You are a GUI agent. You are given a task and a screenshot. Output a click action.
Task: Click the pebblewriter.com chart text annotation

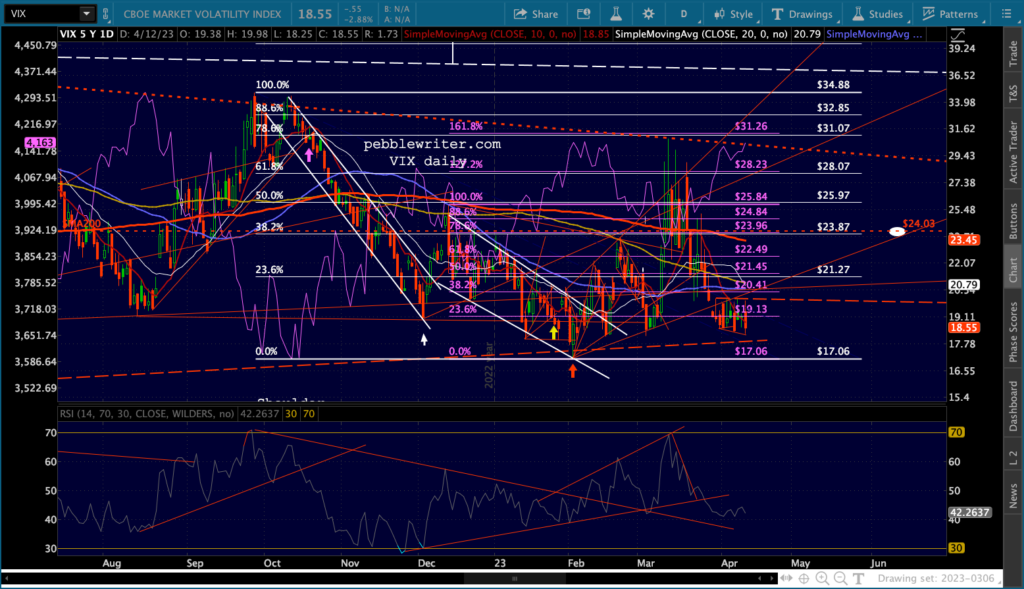[432, 144]
